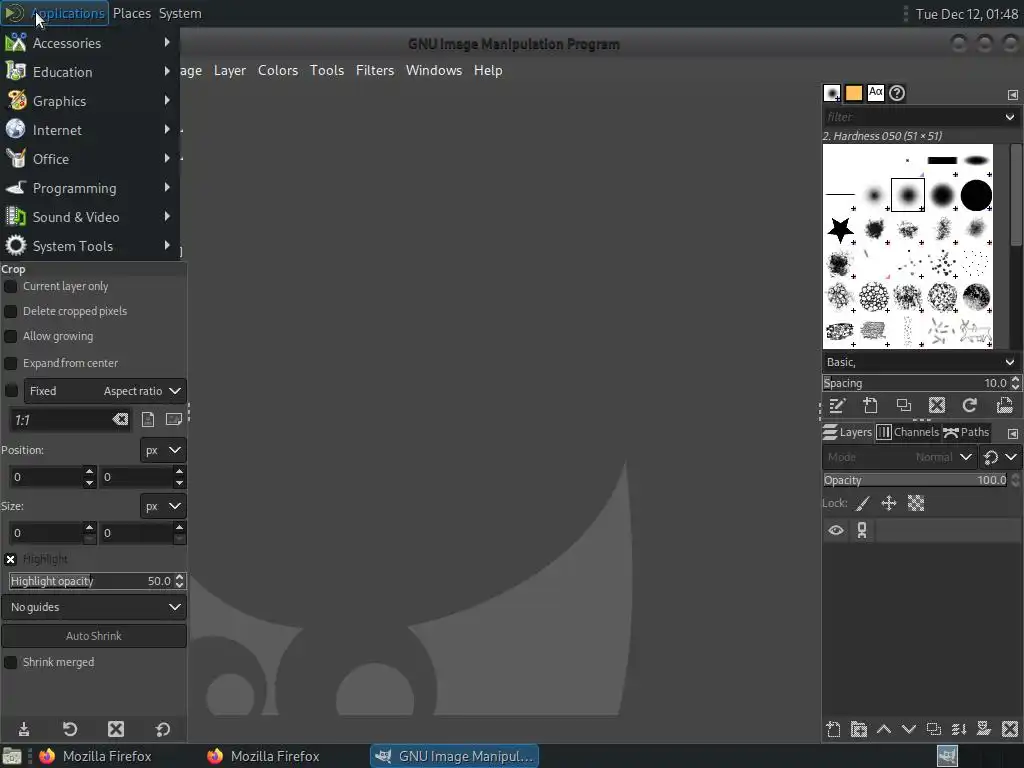Open the Position unit px dropdown
Image resolution: width=1024 pixels, height=768 pixels.
point(163,450)
